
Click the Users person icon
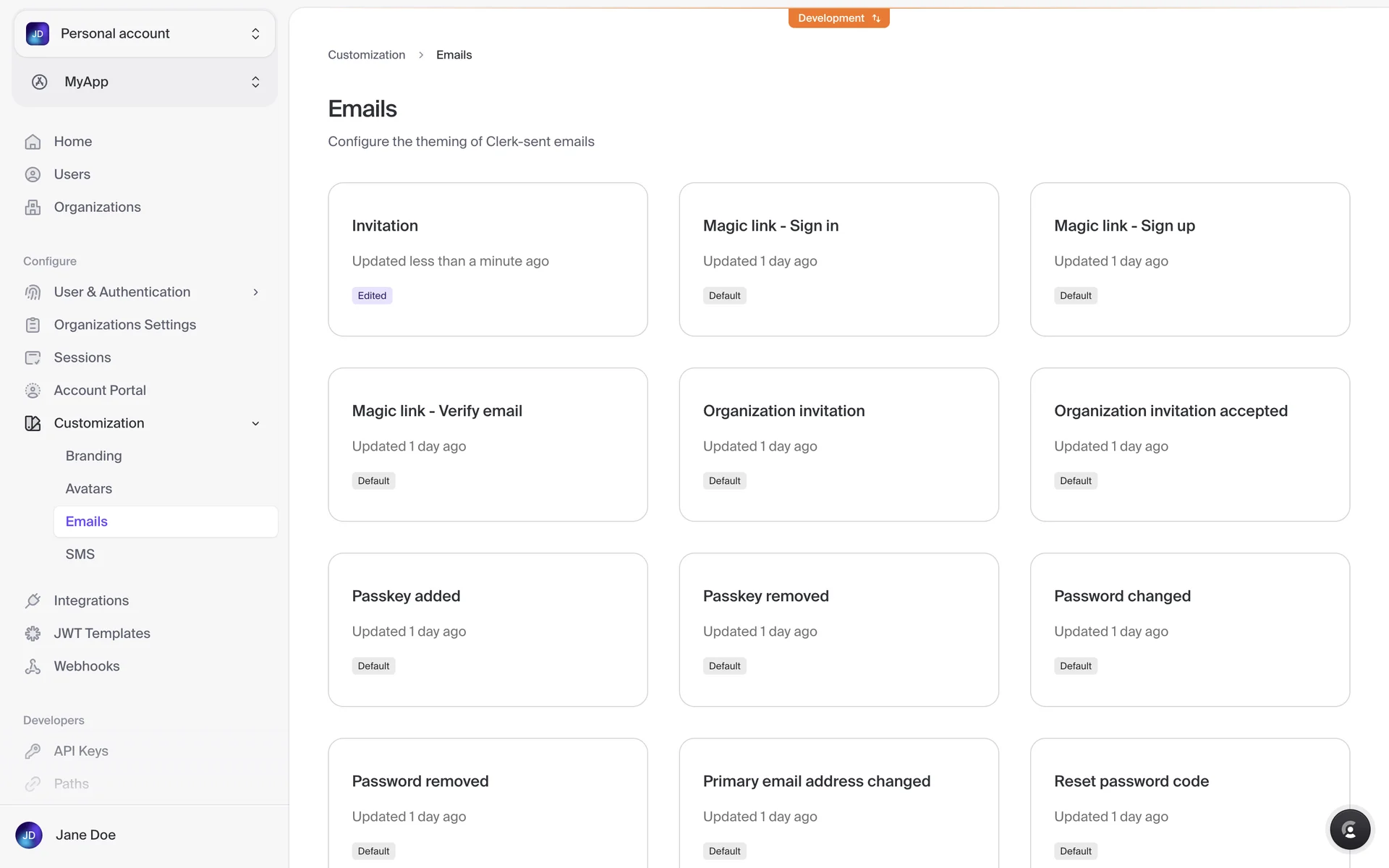[33, 174]
